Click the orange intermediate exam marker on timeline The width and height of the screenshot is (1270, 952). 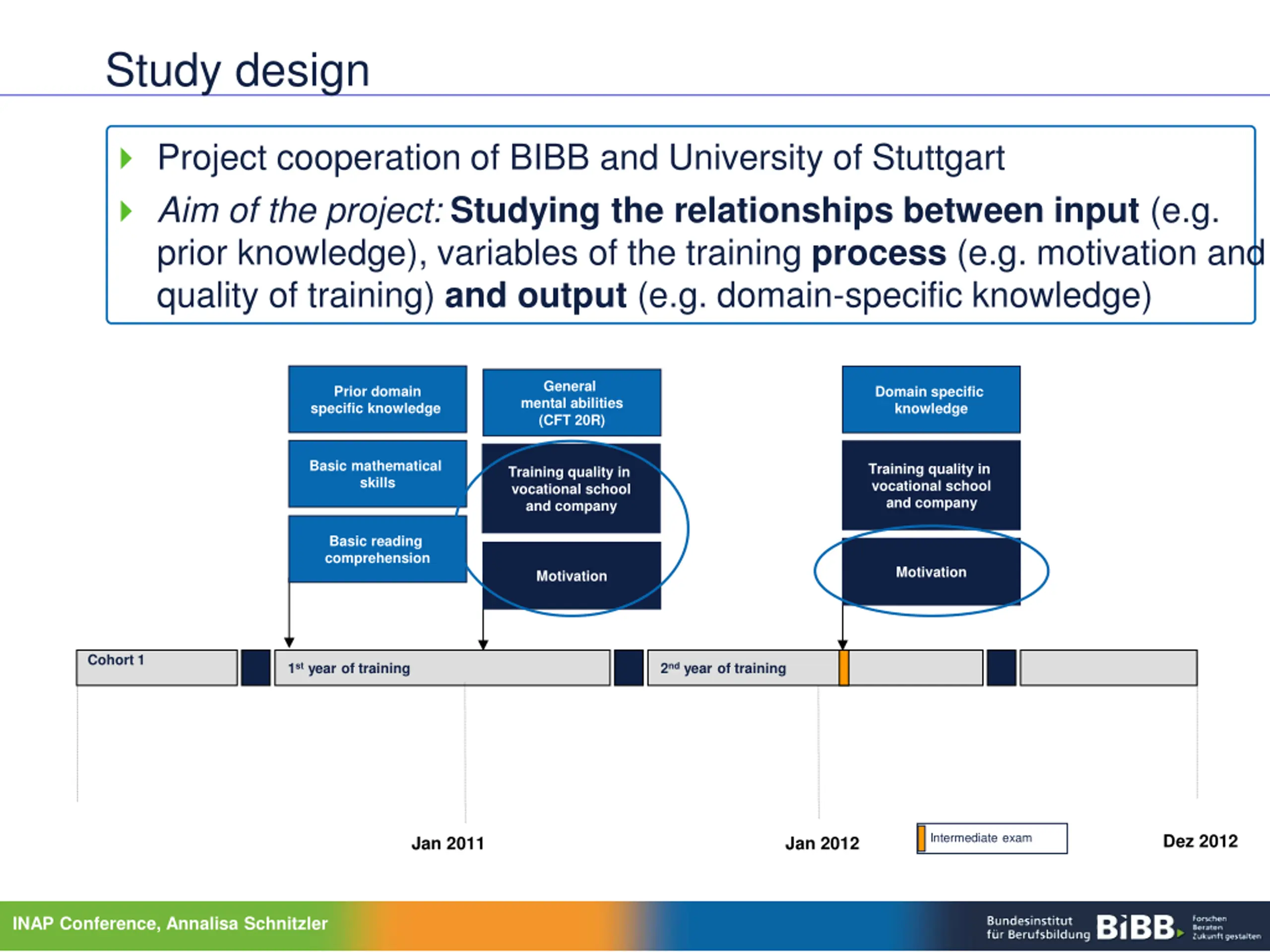[x=844, y=668]
